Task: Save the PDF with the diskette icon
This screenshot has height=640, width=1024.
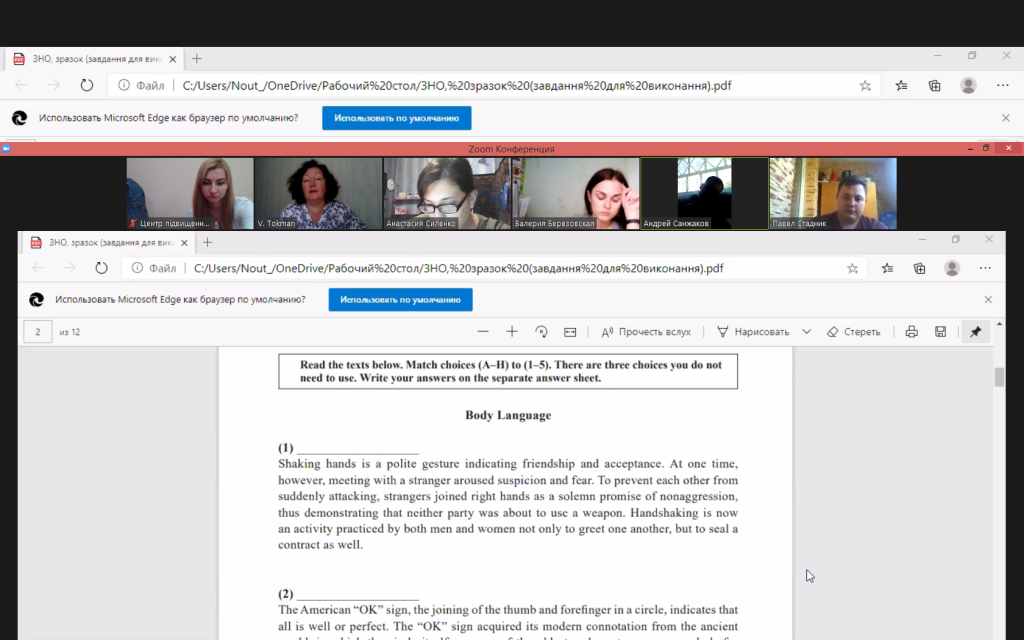Action: click(x=940, y=332)
